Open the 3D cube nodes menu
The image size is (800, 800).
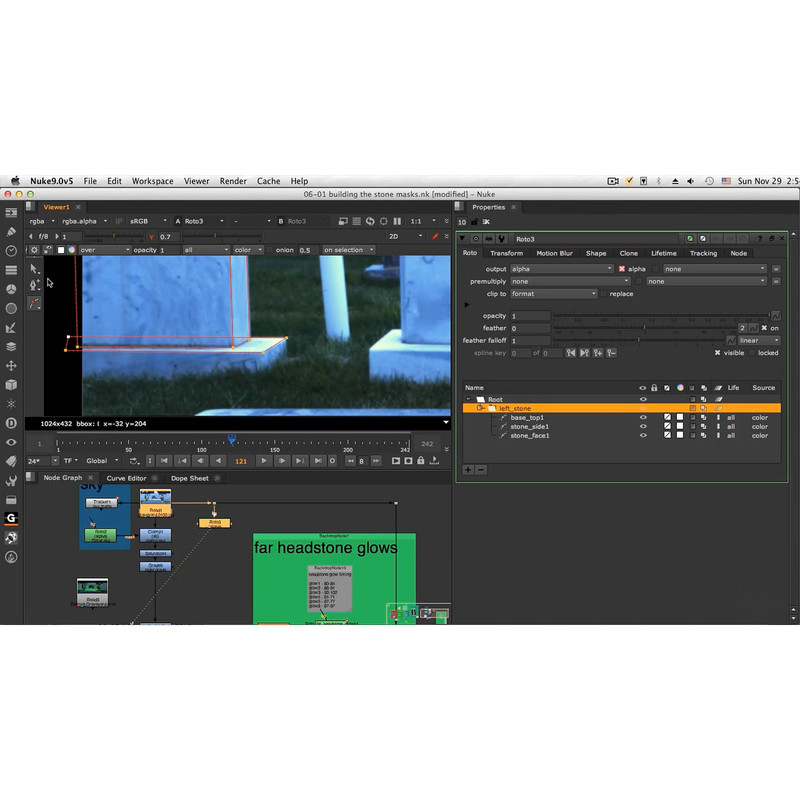click(x=11, y=384)
